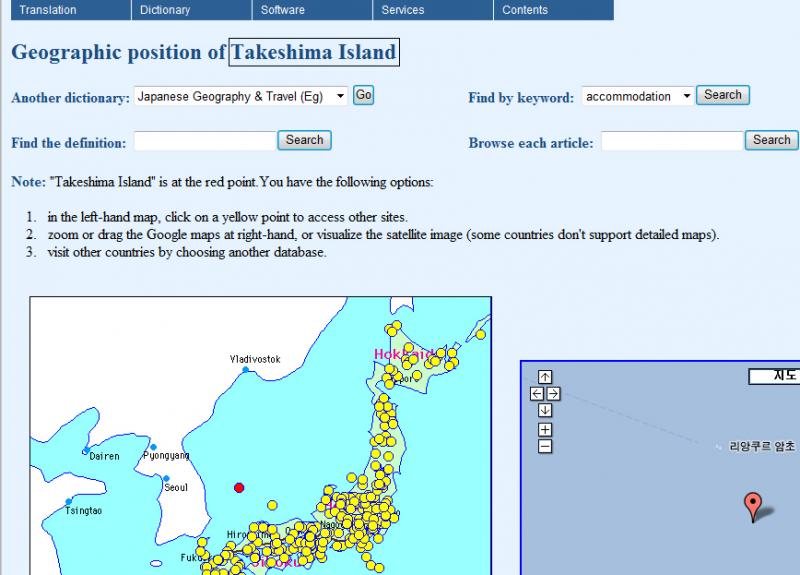Focus the Browse each article text field

671,141
